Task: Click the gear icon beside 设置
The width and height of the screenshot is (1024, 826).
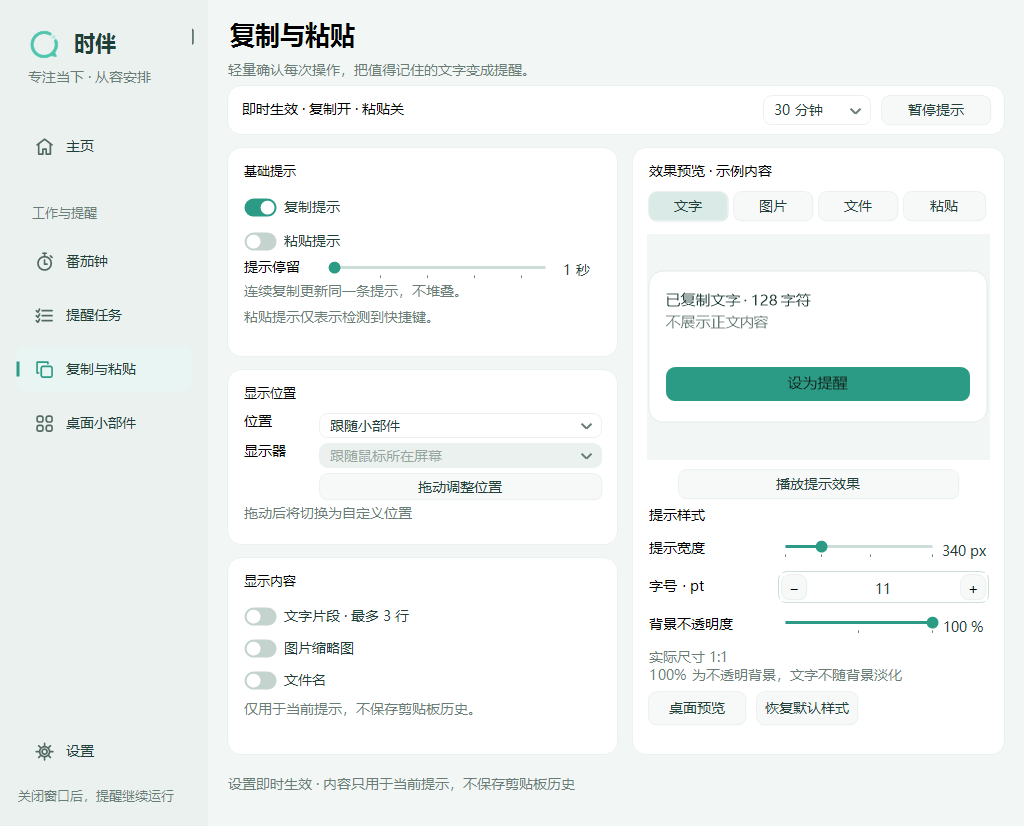Action: click(44, 752)
